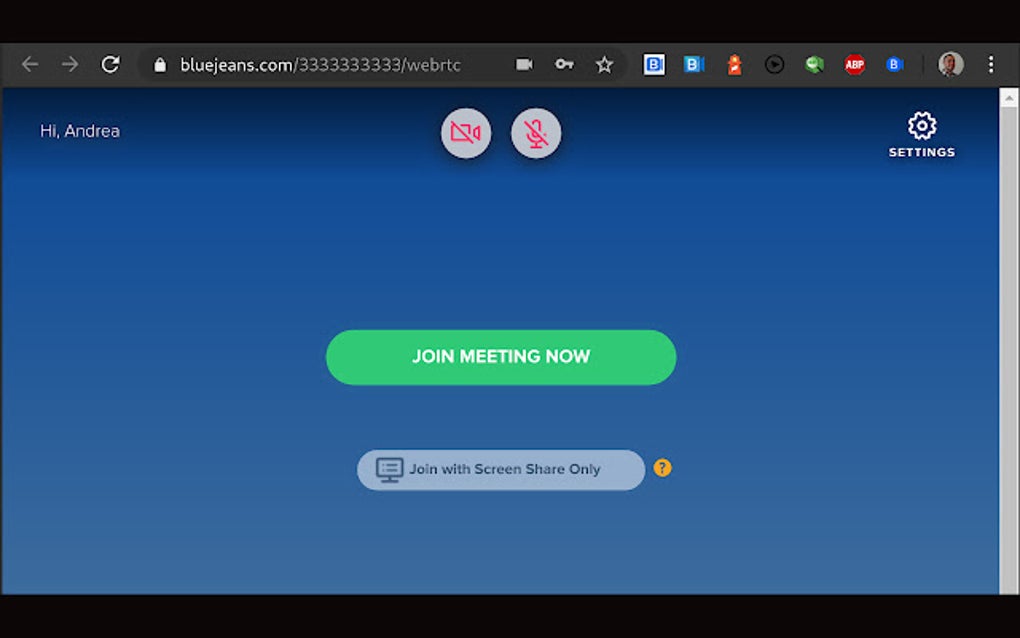Open the password key icon in the omnibox
Screen dimensions: 1020x638
pos(564,64)
